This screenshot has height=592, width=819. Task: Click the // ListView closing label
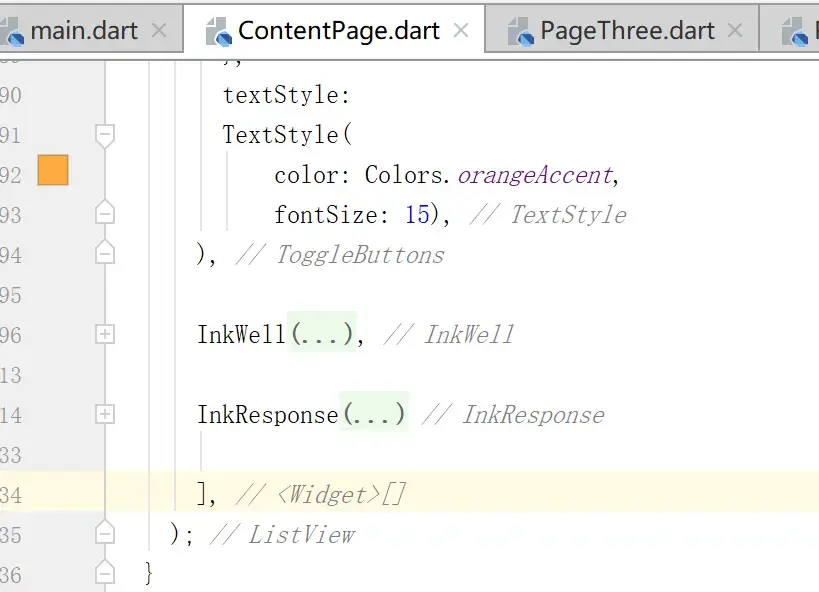click(283, 535)
